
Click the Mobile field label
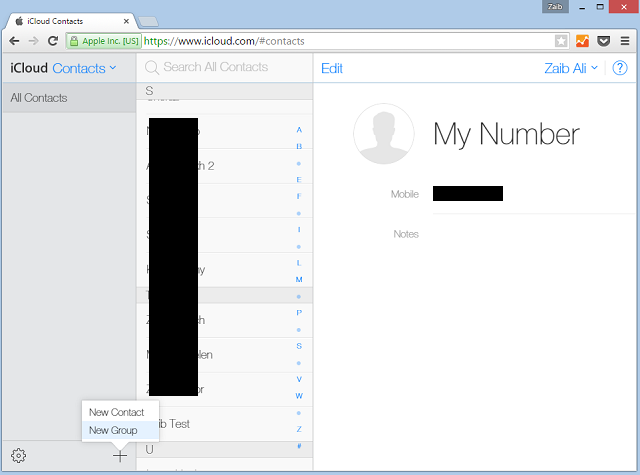coord(404,194)
